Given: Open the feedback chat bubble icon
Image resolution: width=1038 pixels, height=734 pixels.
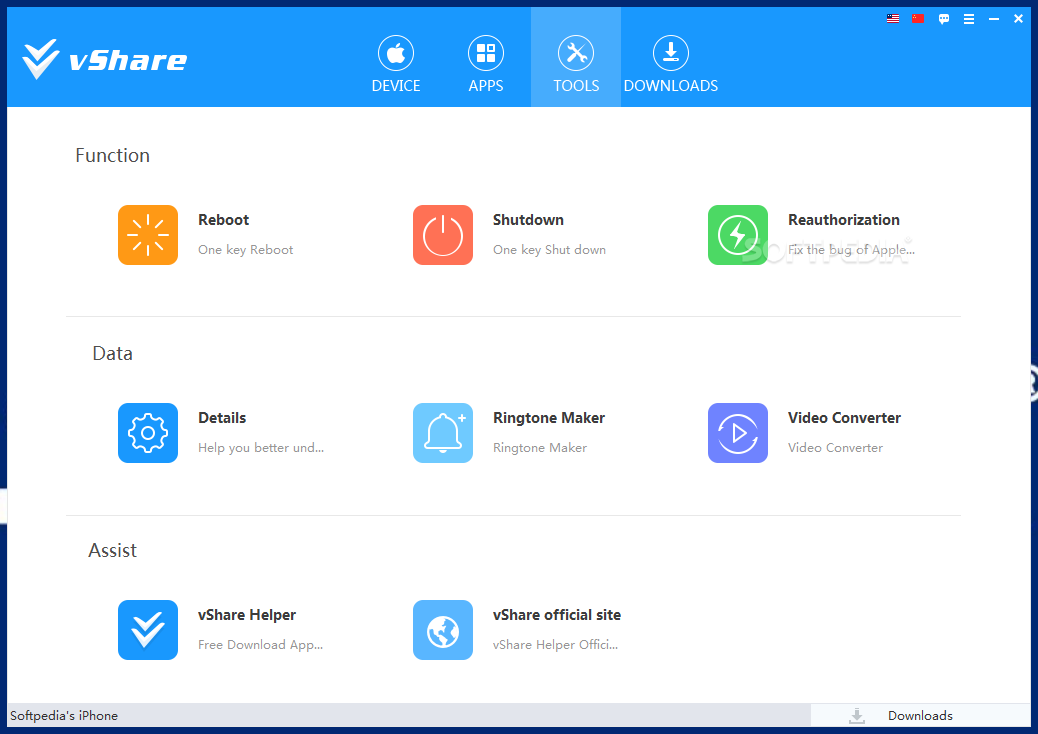Looking at the screenshot, I should (944, 19).
